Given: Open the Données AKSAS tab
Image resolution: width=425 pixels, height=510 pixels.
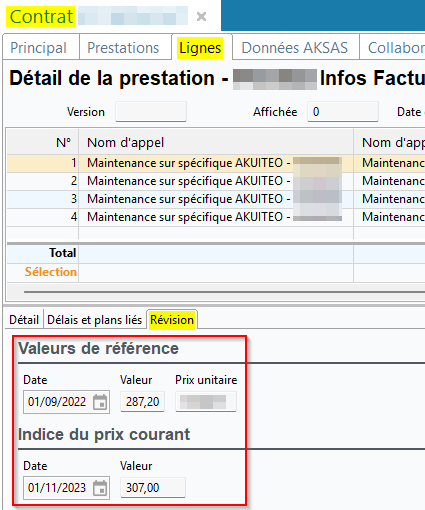Looking at the screenshot, I should tap(295, 47).
